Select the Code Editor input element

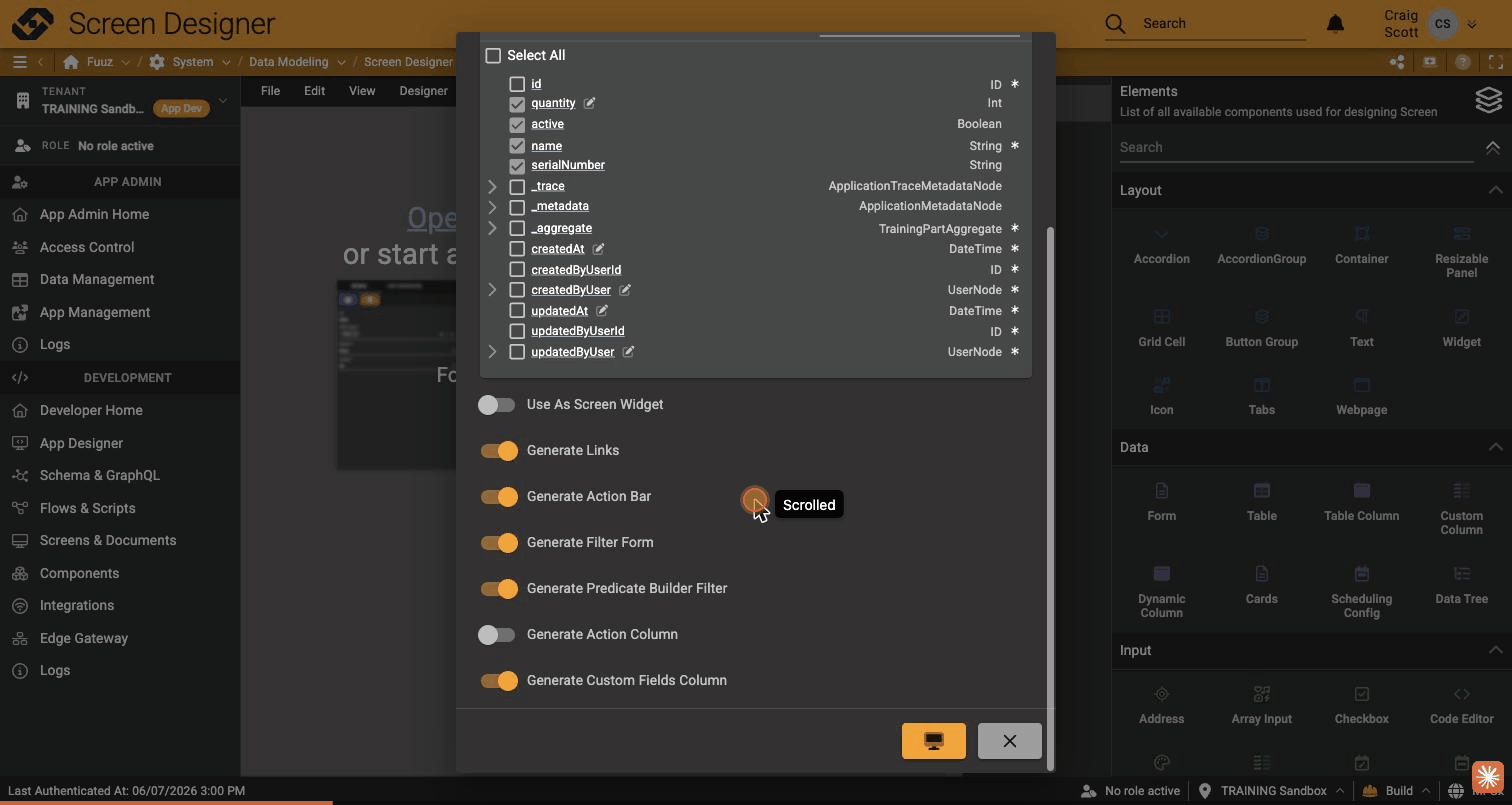pos(1461,705)
